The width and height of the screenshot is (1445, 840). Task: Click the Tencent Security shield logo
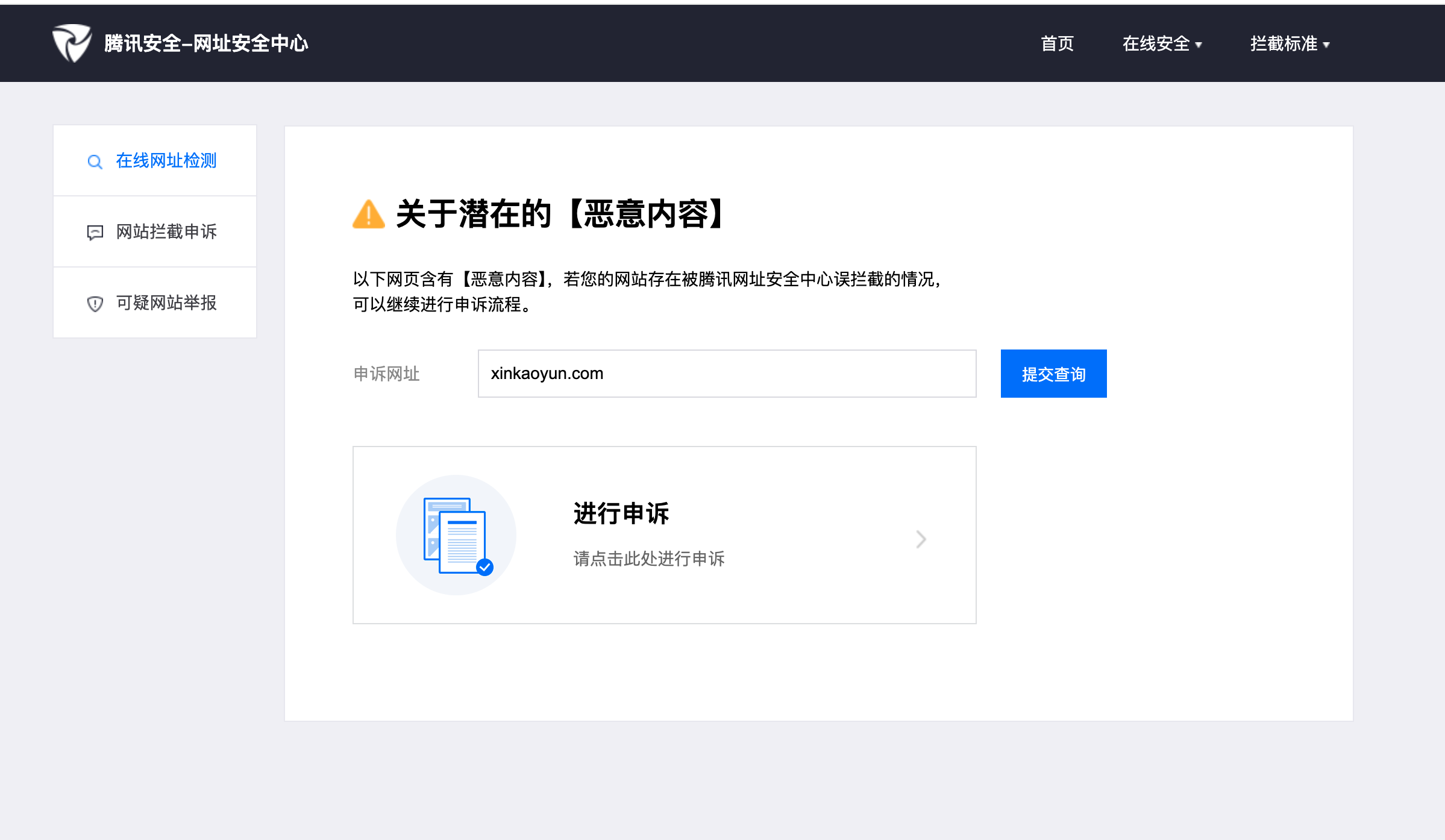(x=72, y=43)
